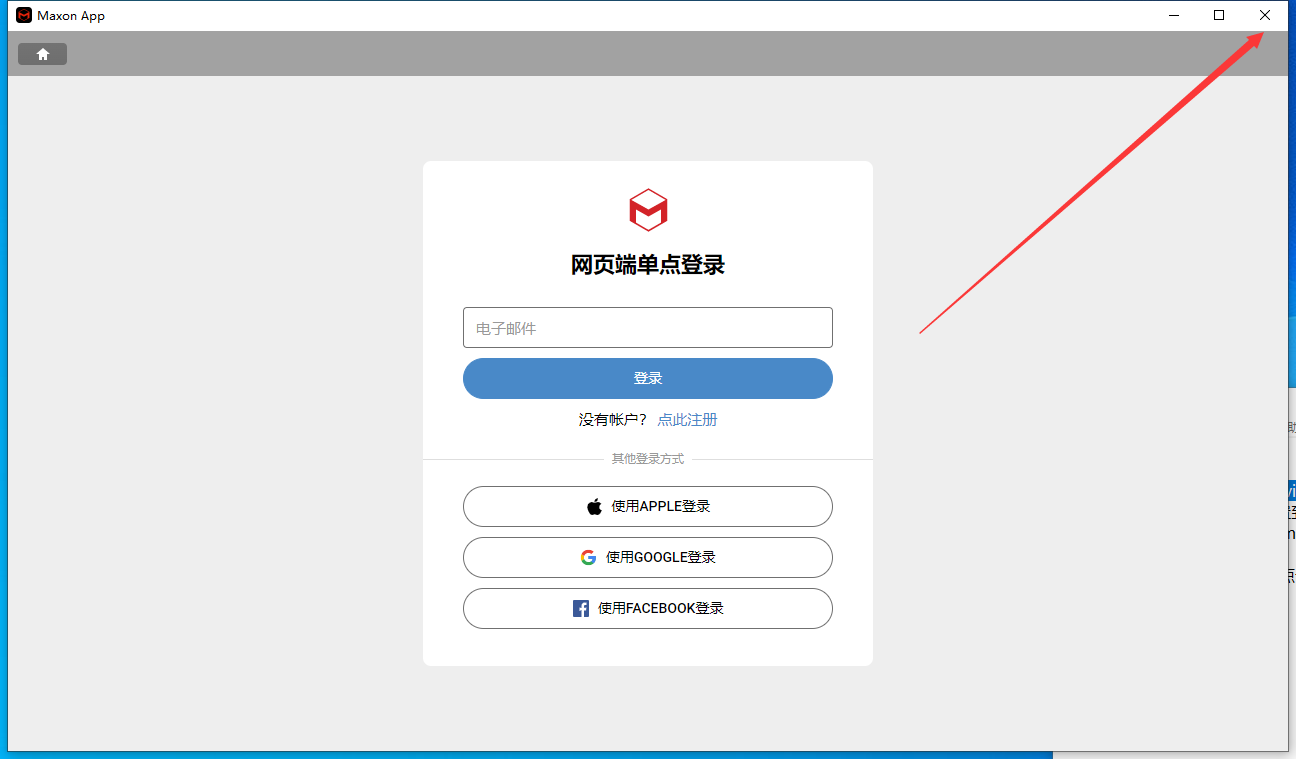1296x759 pixels.
Task: Focus the 电子邮件 email input field
Action: click(648, 328)
